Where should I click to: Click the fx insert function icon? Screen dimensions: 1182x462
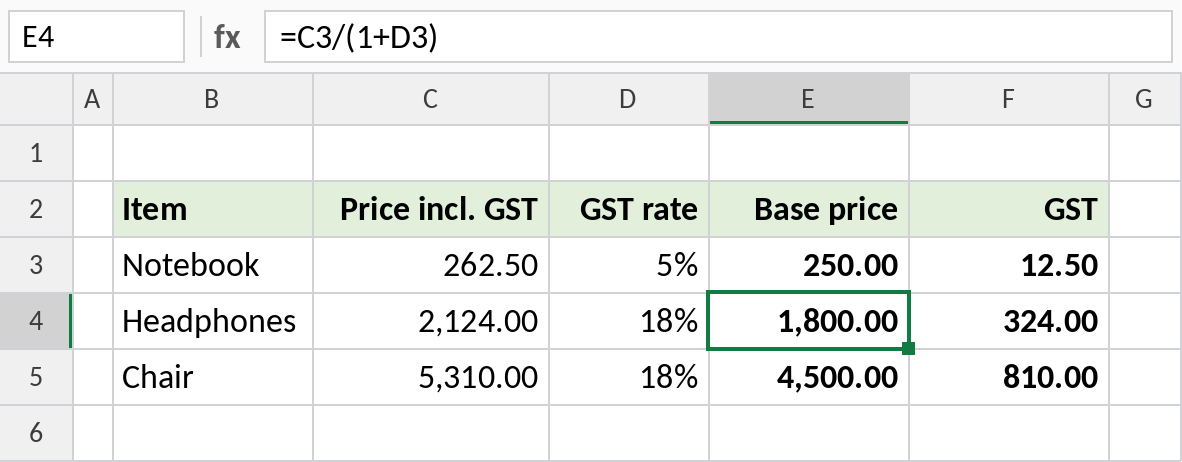227,37
